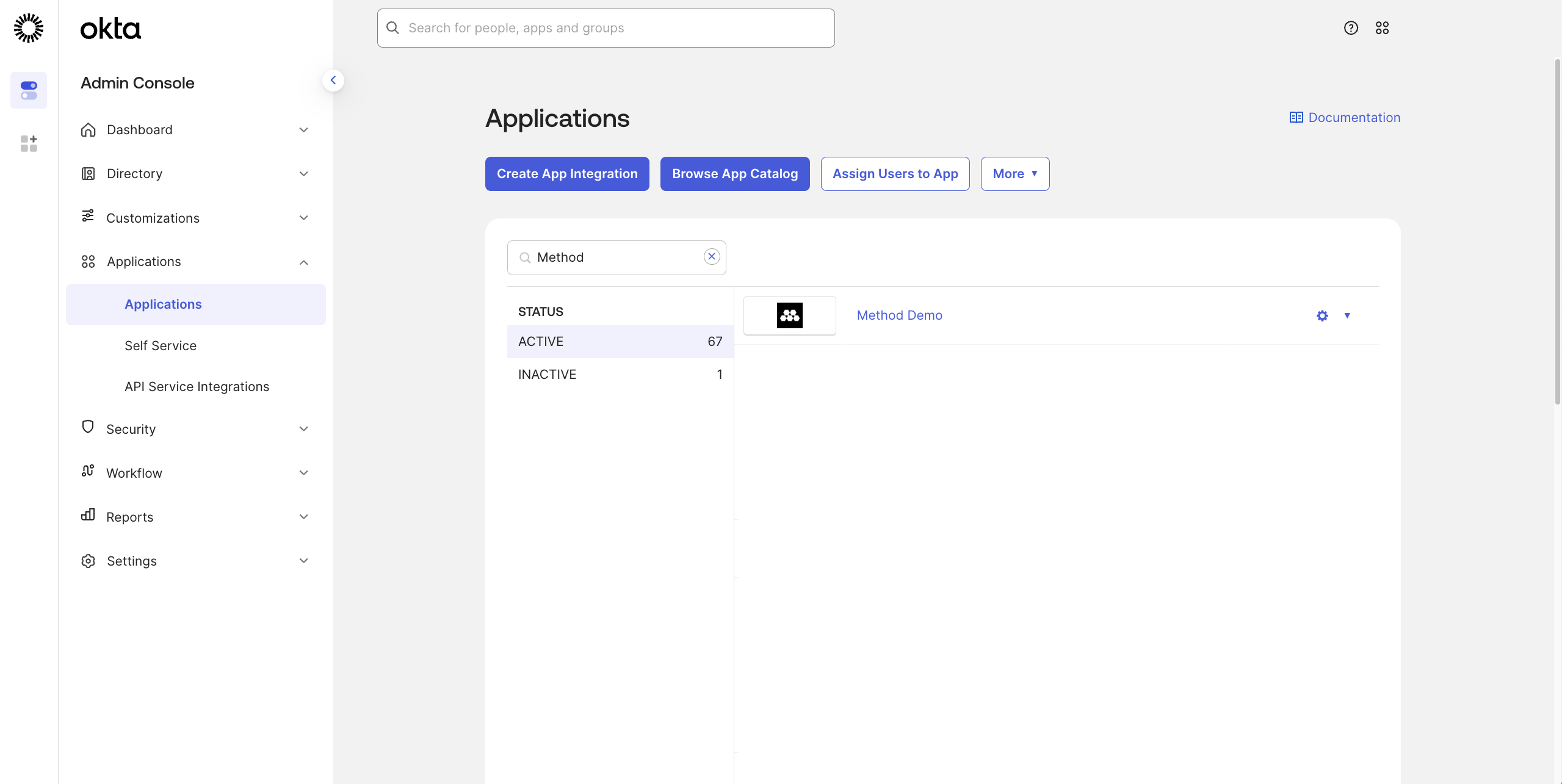Click the add apps icon in left rail
Image resolution: width=1562 pixels, height=784 pixels.
coord(29,144)
